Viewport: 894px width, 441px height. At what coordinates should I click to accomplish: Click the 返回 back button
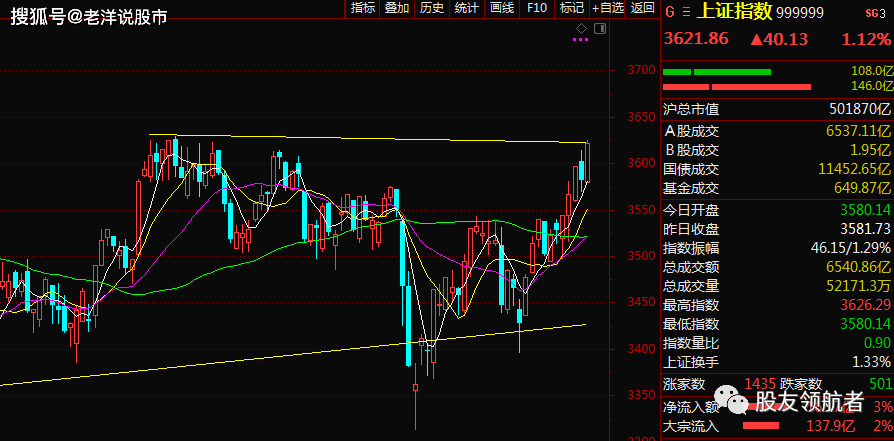point(641,8)
